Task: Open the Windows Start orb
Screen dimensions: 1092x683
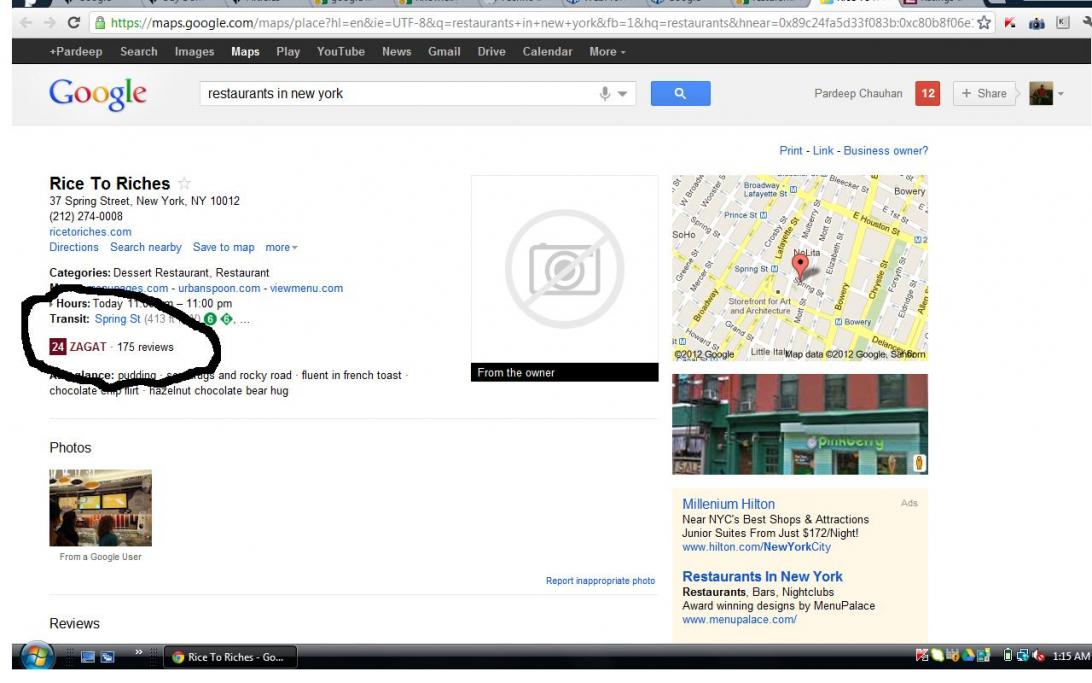Action: [37, 657]
